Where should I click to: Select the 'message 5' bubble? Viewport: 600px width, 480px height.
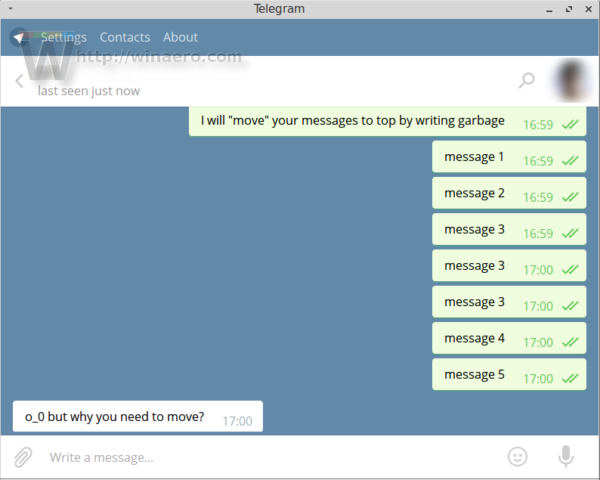tap(509, 374)
